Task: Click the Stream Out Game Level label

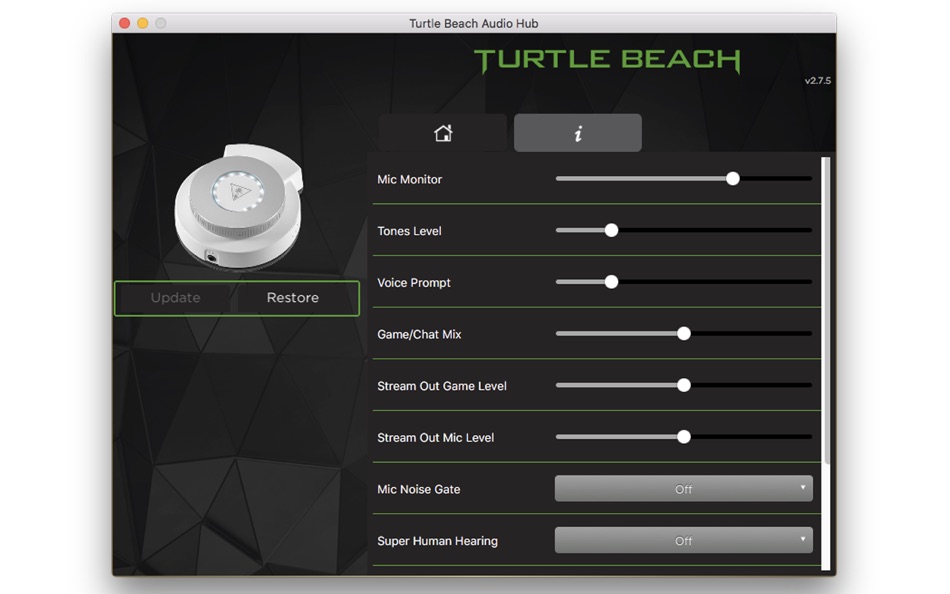Action: 442,386
